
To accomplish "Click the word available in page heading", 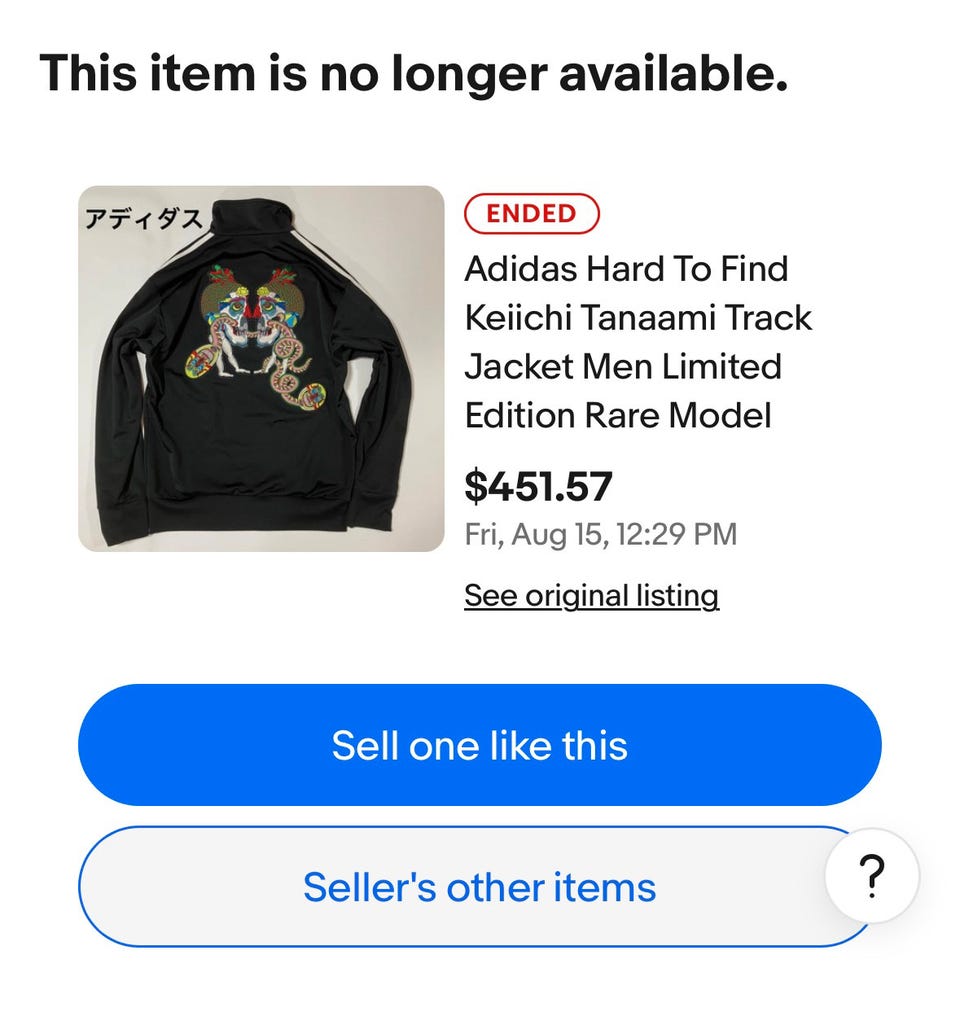I will pos(672,73).
